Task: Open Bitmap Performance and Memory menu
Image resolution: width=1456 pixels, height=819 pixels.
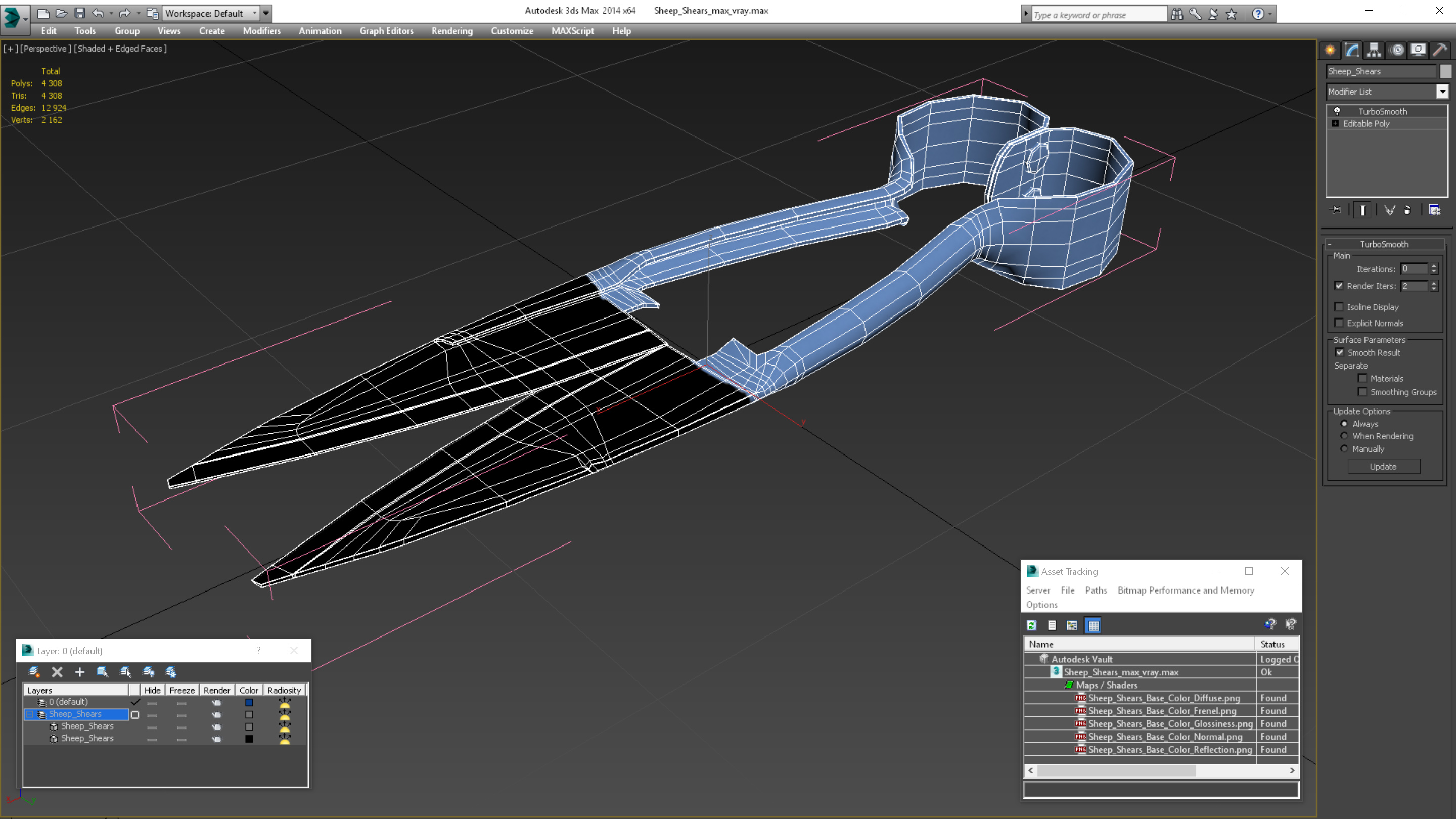Action: pyautogui.click(x=1186, y=590)
